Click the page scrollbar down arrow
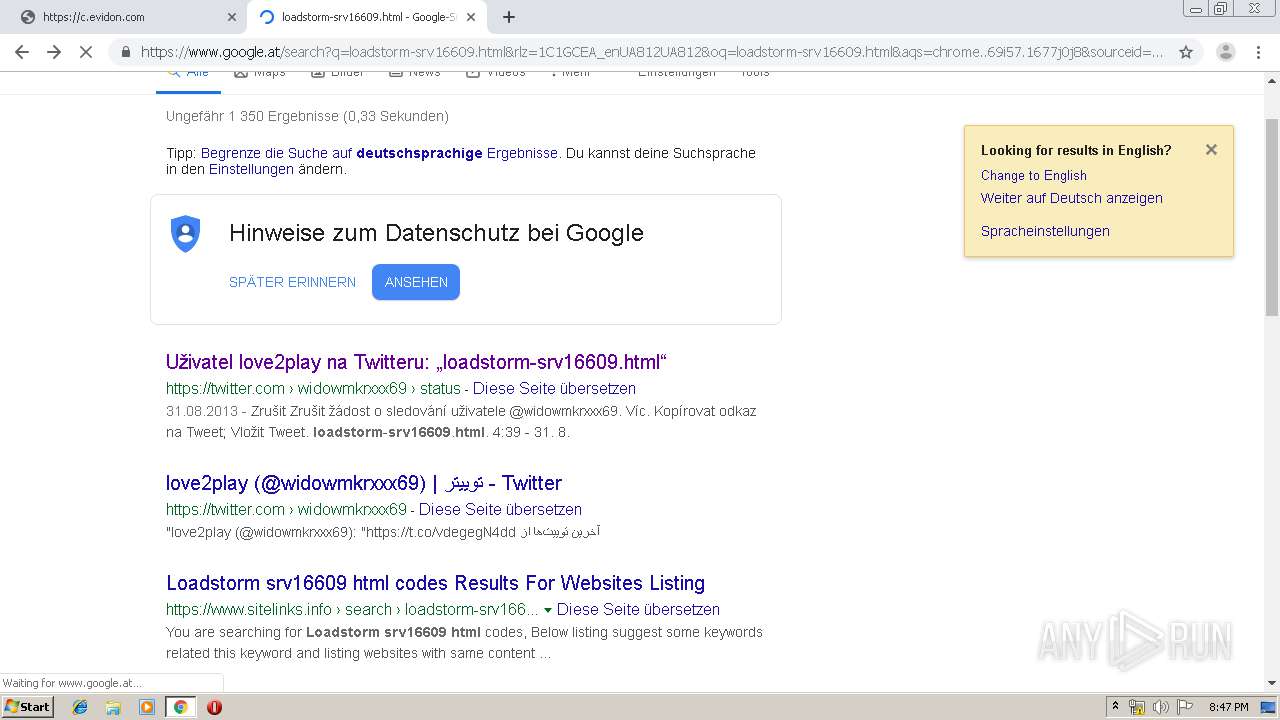Image resolution: width=1280 pixels, height=720 pixels. click(1272, 684)
